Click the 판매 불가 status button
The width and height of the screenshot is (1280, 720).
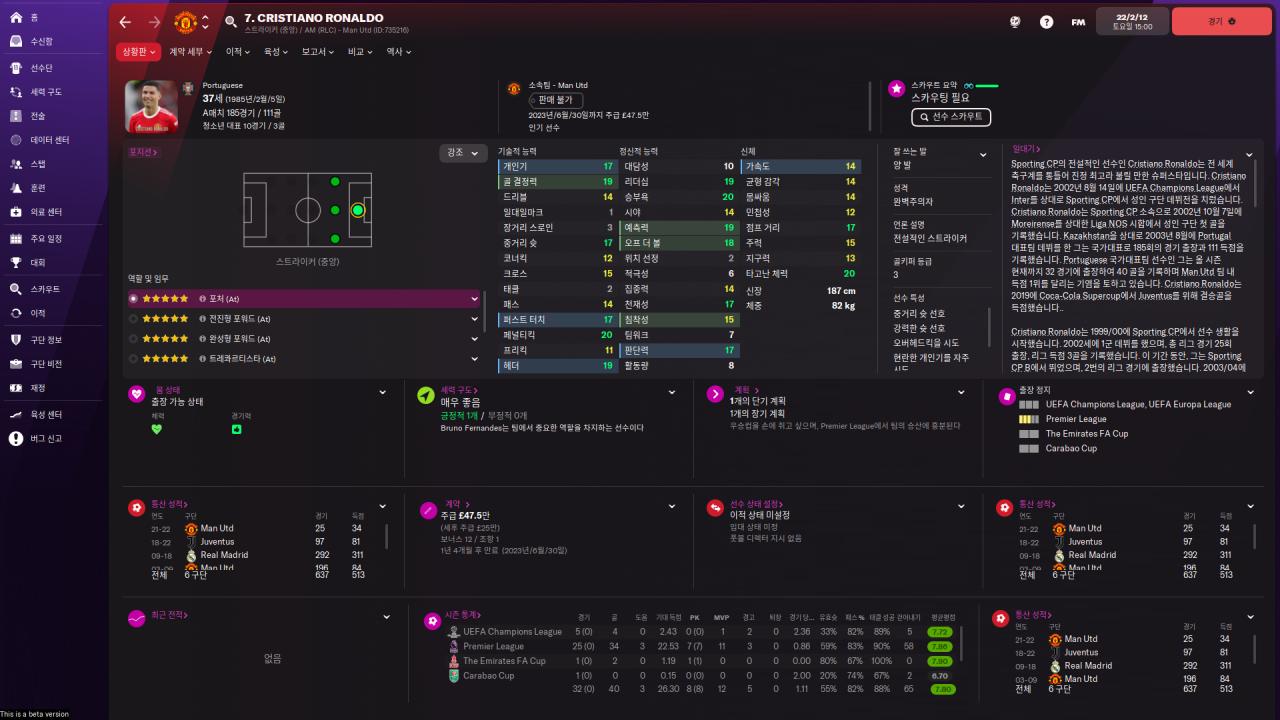coord(556,100)
